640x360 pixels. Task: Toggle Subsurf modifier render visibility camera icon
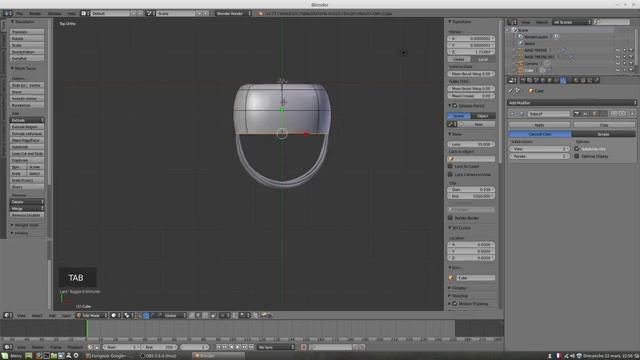coord(576,113)
